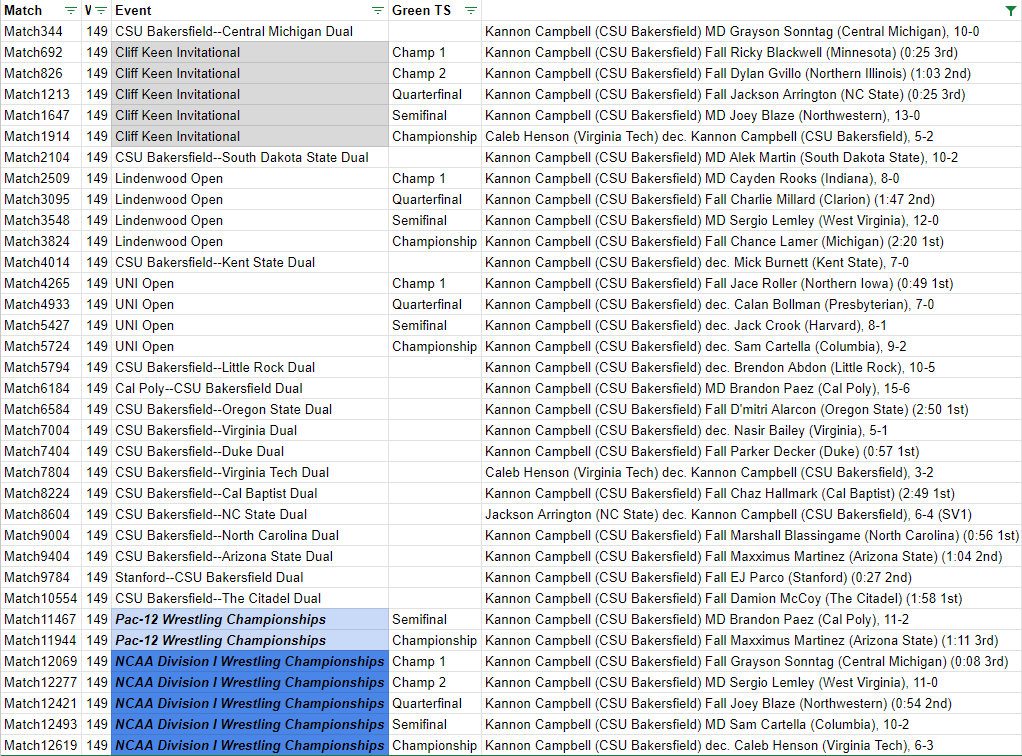This screenshot has width=1022, height=756.
Task: Click Lindenwood Open cell in Match3095 row
Action: point(250,199)
